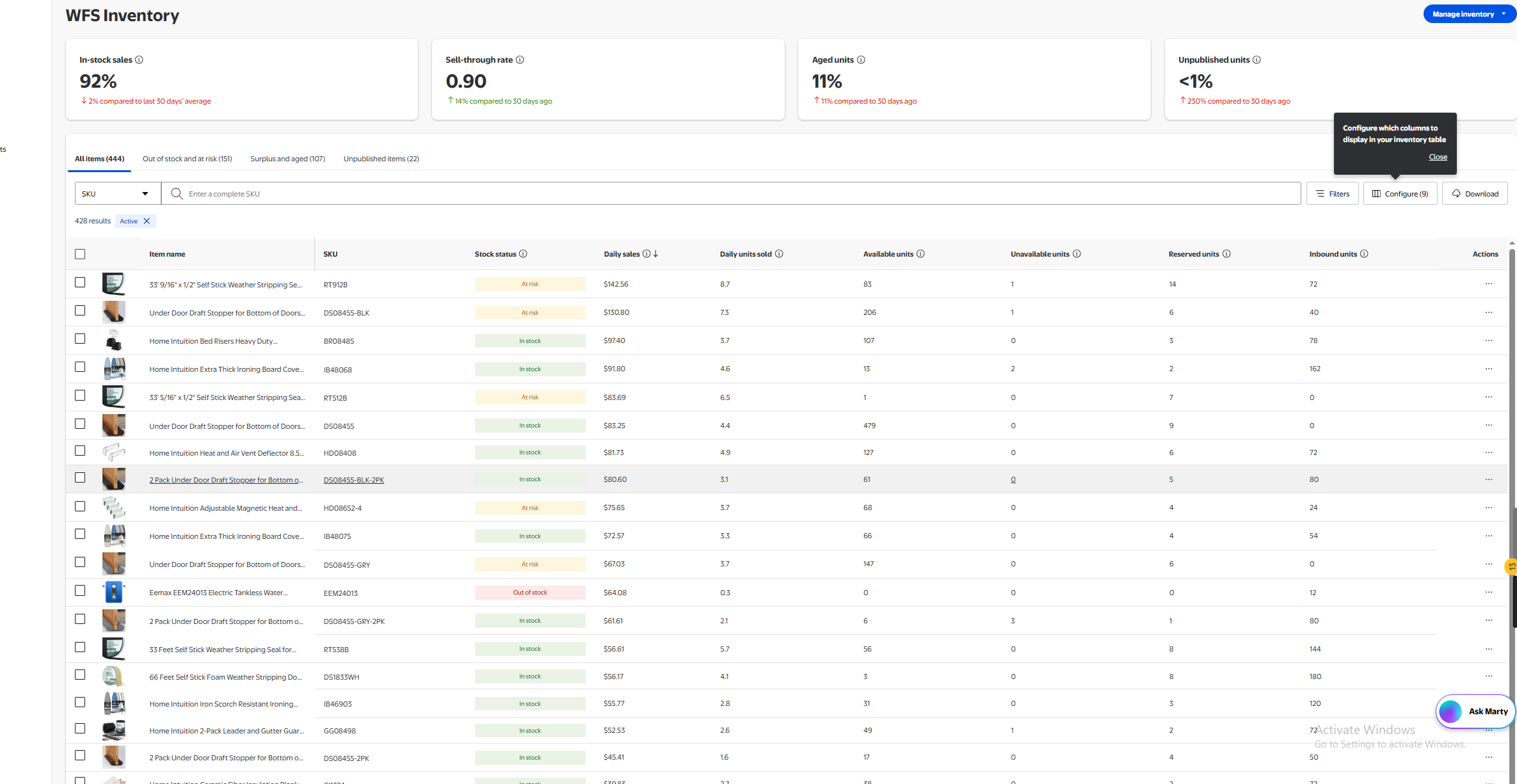The height and width of the screenshot is (784, 1517).
Task: Open Unpublished items (22) tab
Action: tap(381, 159)
